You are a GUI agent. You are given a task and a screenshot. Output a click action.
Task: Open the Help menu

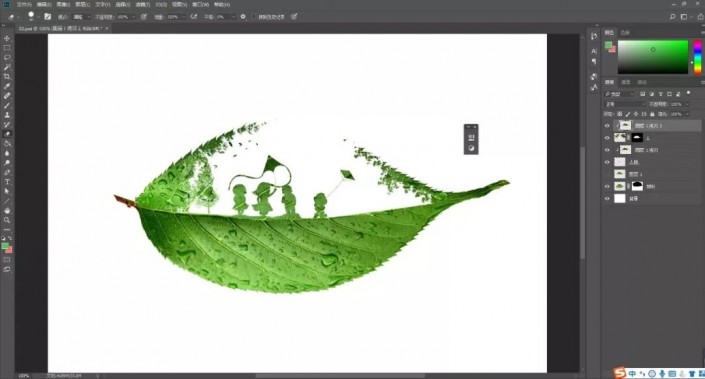pyautogui.click(x=222, y=4)
